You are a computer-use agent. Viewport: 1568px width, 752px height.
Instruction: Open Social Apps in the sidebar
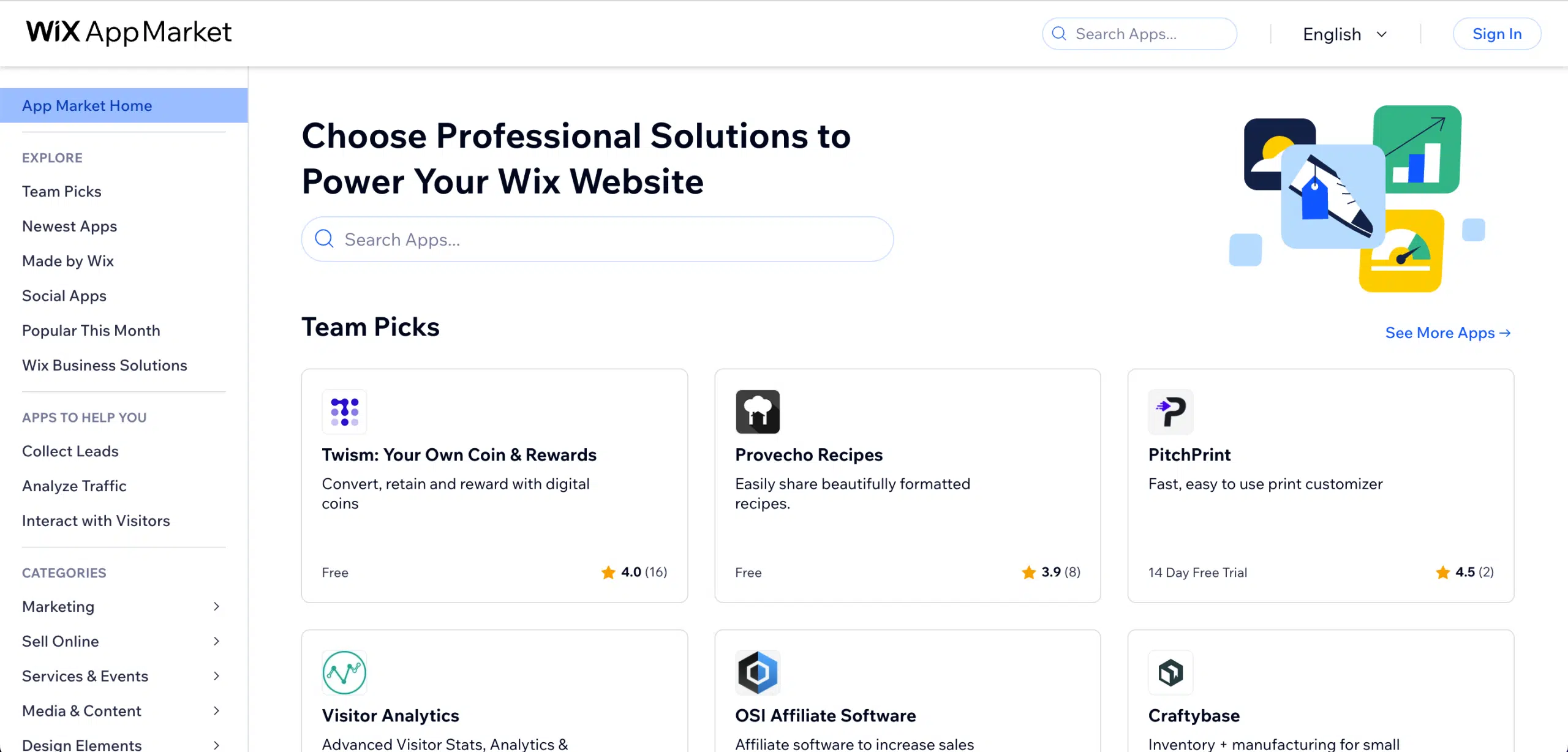[64, 296]
